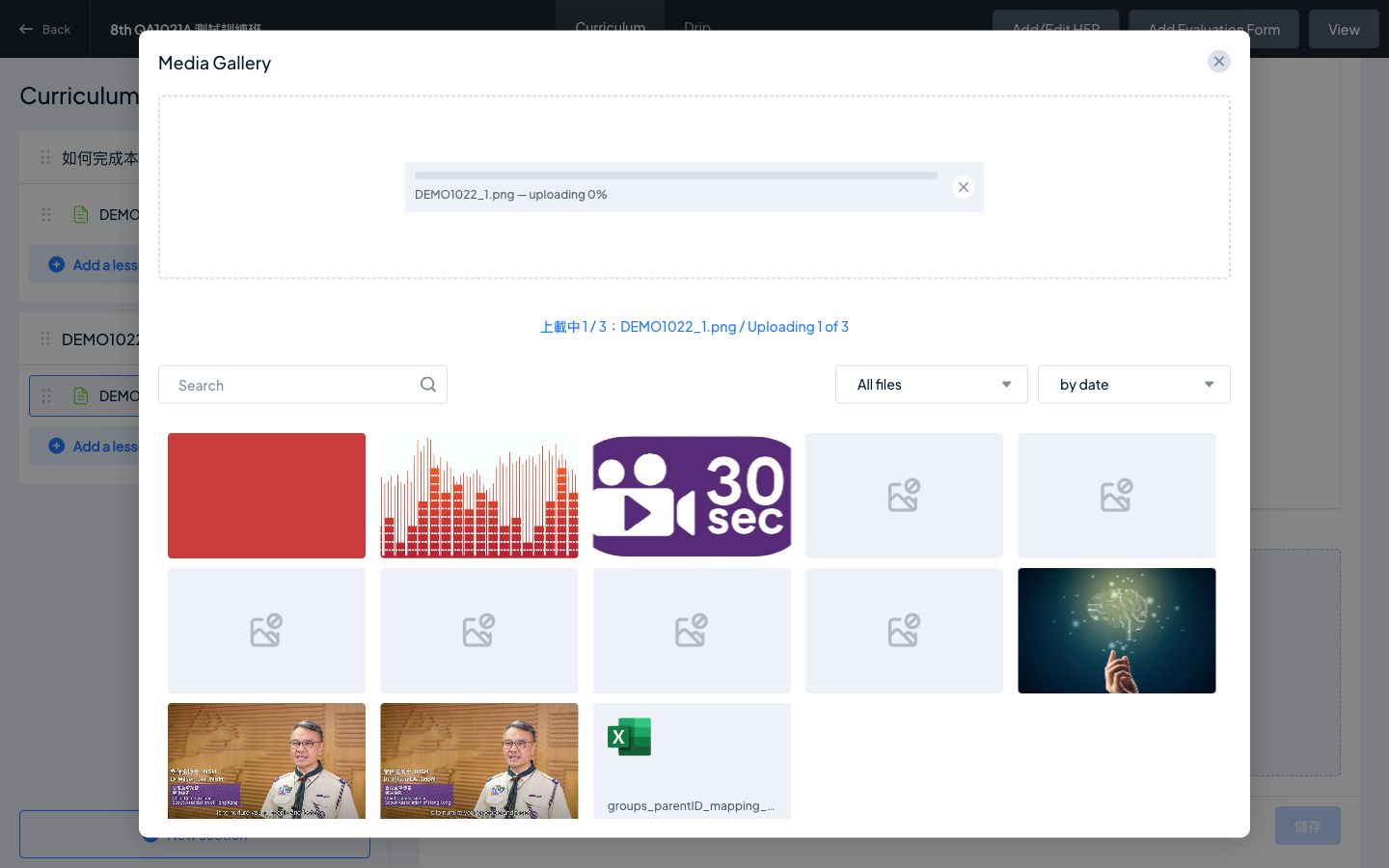Viewport: 1389px width, 868px height.
Task: Select the groups_parentID_mapping file
Action: click(692, 761)
